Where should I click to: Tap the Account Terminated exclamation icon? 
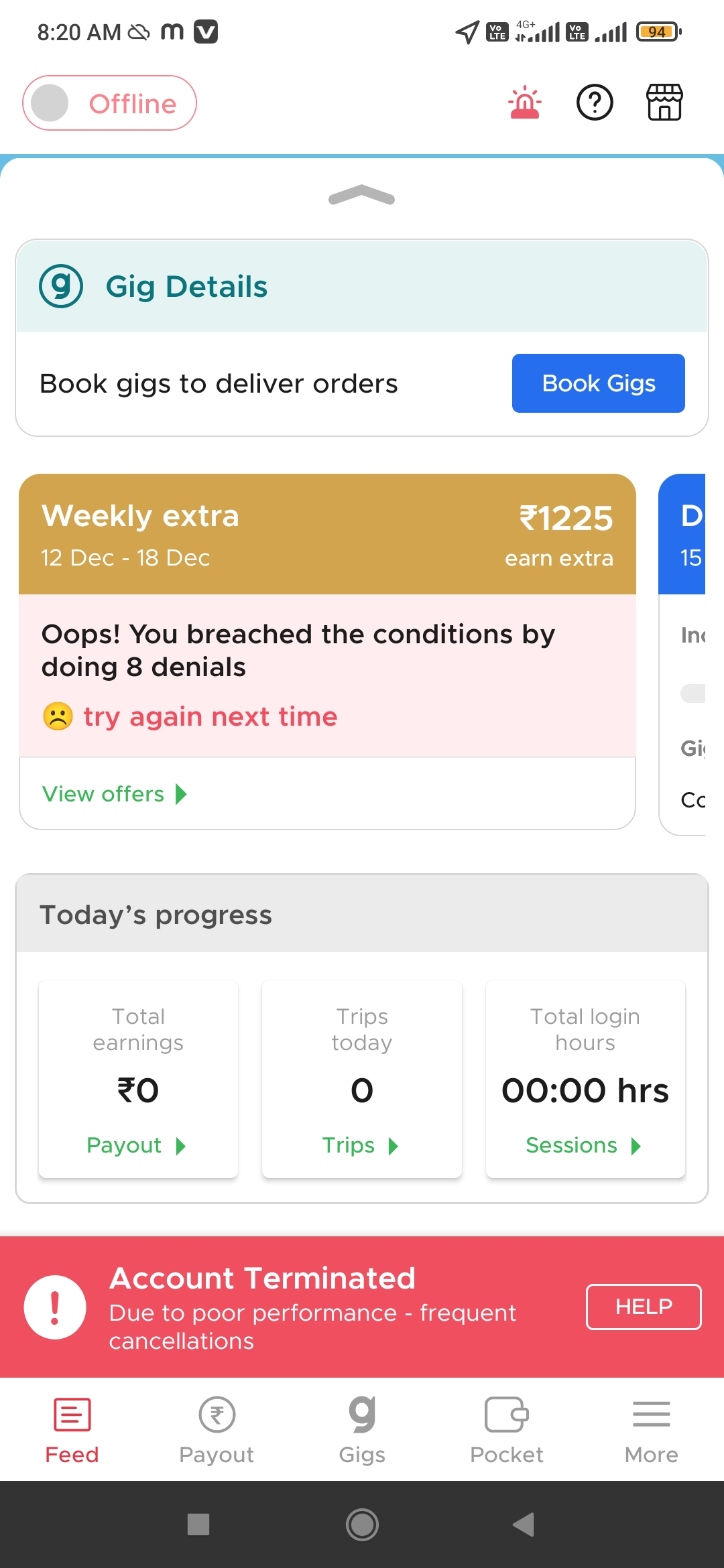[x=55, y=1307]
